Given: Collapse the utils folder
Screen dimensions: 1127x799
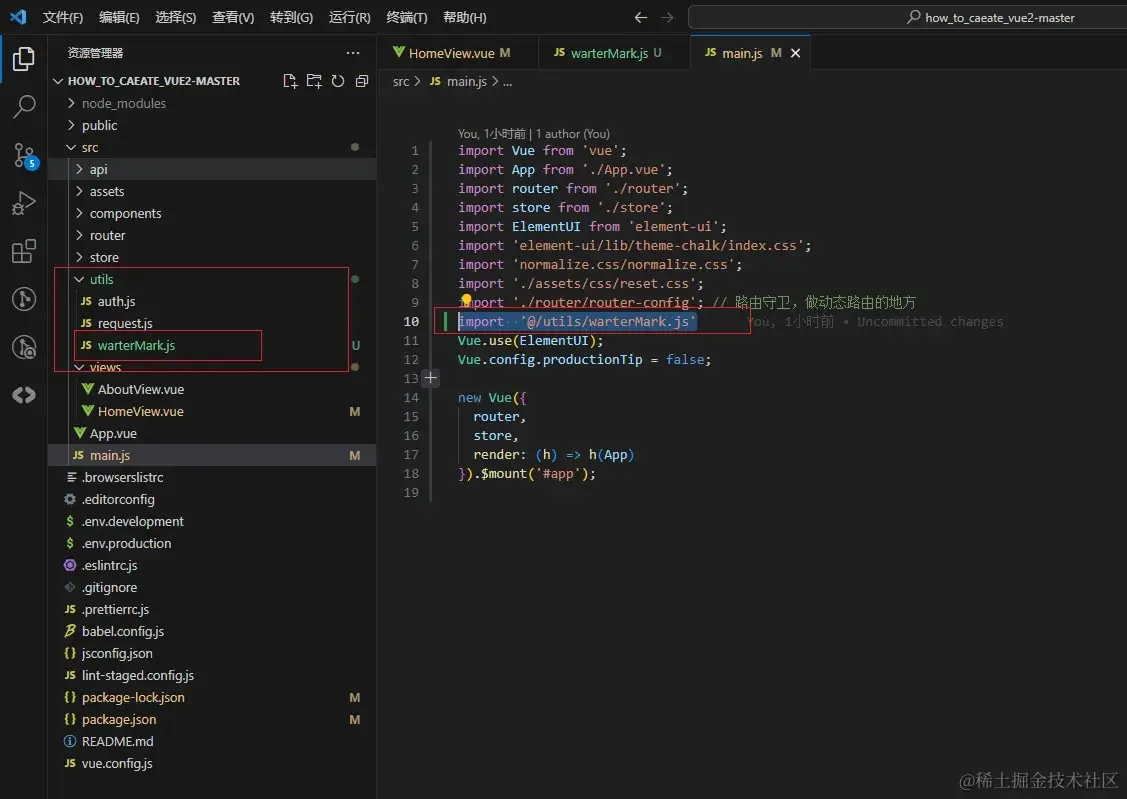Looking at the screenshot, I should 212,280.
